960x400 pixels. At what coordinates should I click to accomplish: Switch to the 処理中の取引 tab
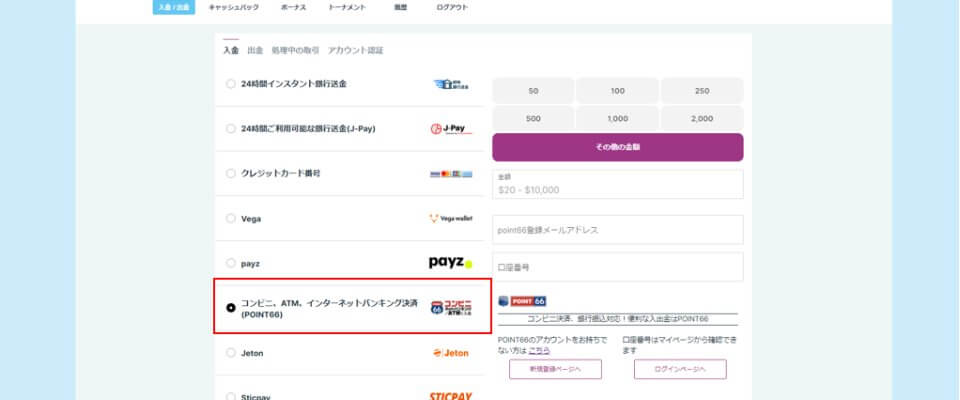[x=295, y=50]
